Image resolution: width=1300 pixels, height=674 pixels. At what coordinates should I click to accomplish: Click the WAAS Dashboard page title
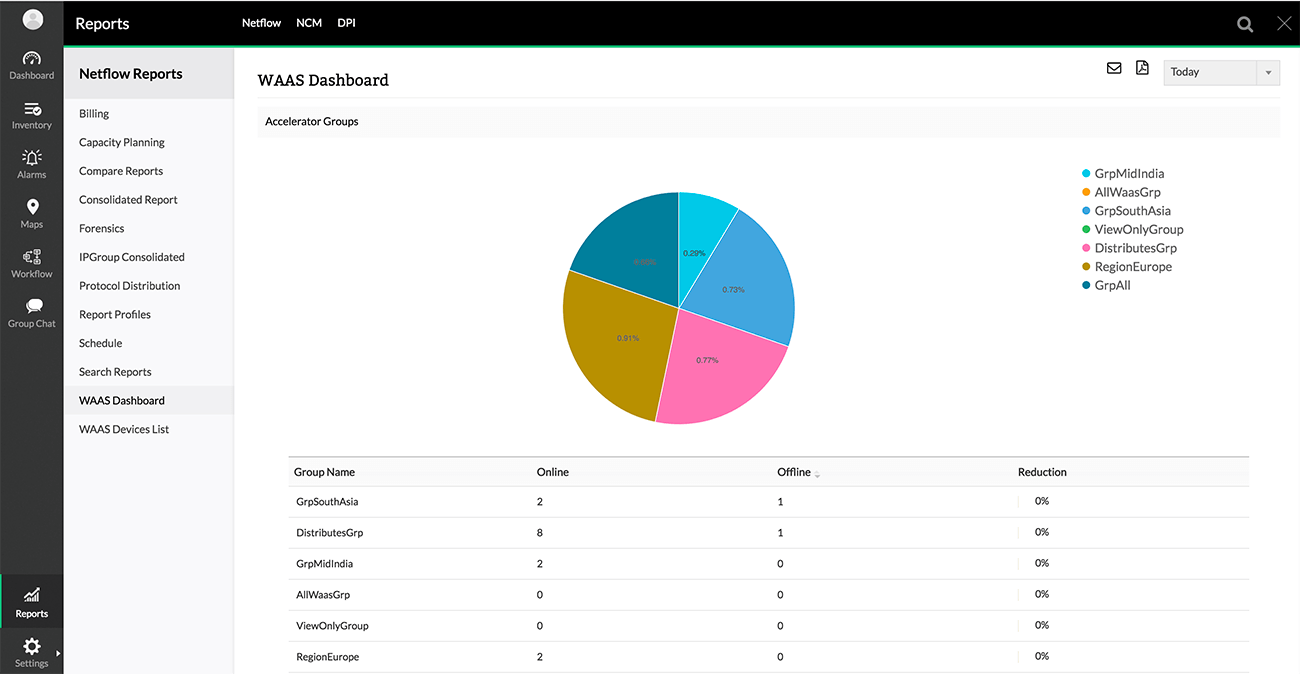pos(323,80)
